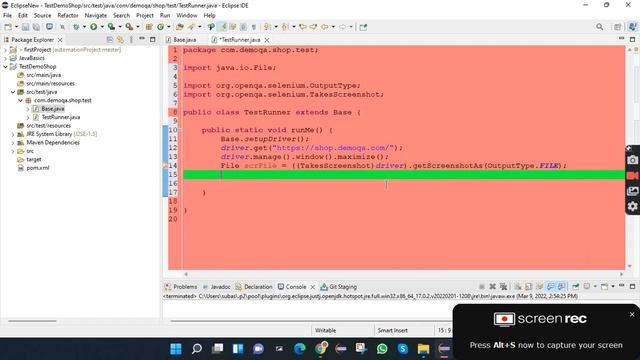Click Collapse All in Package Explorer
The height and width of the screenshot is (360, 640).
[110, 40]
